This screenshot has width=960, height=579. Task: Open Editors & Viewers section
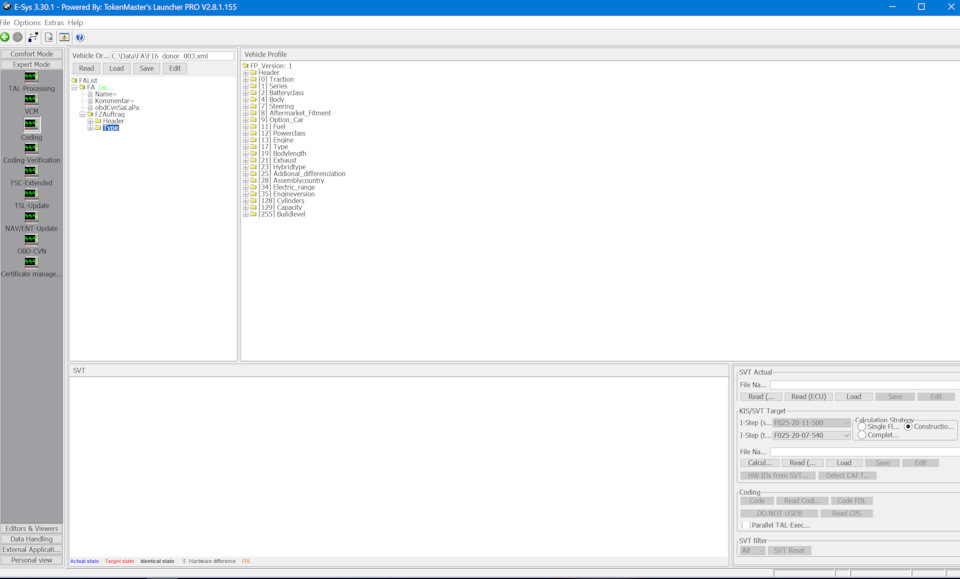[x=31, y=528]
